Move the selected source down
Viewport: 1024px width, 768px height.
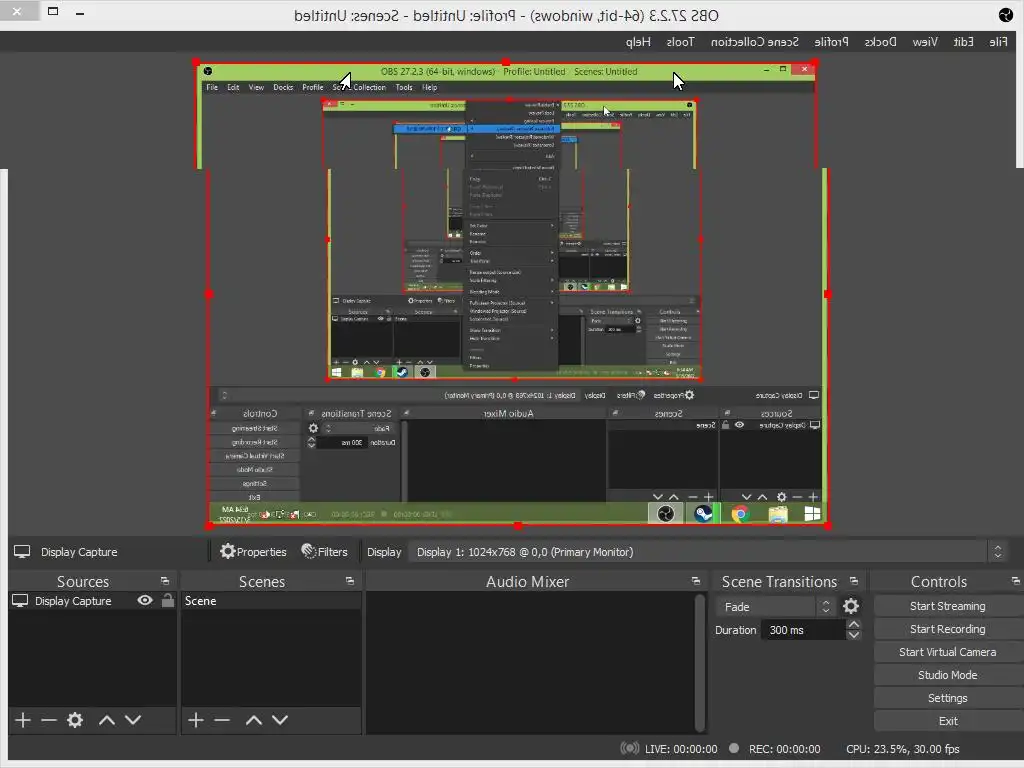point(133,720)
